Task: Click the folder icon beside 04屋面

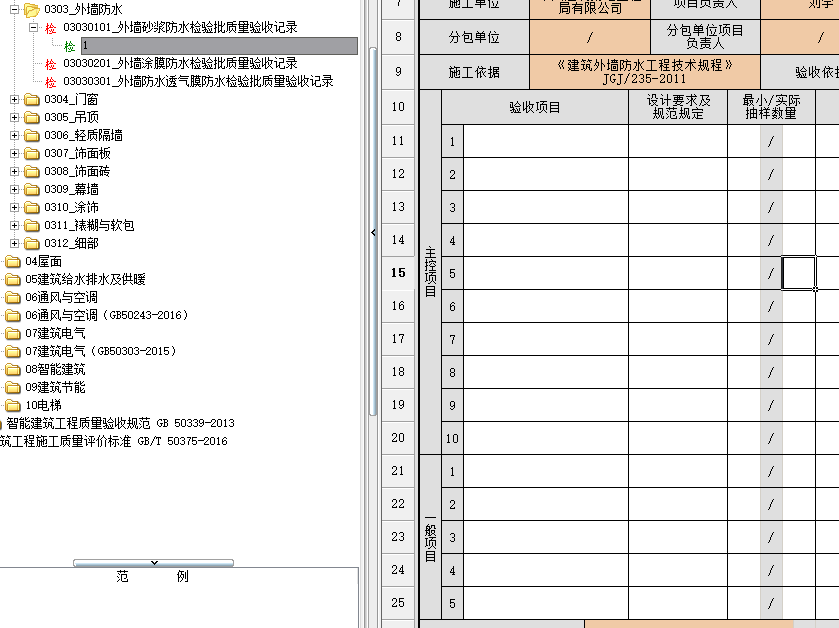Action: [13, 262]
